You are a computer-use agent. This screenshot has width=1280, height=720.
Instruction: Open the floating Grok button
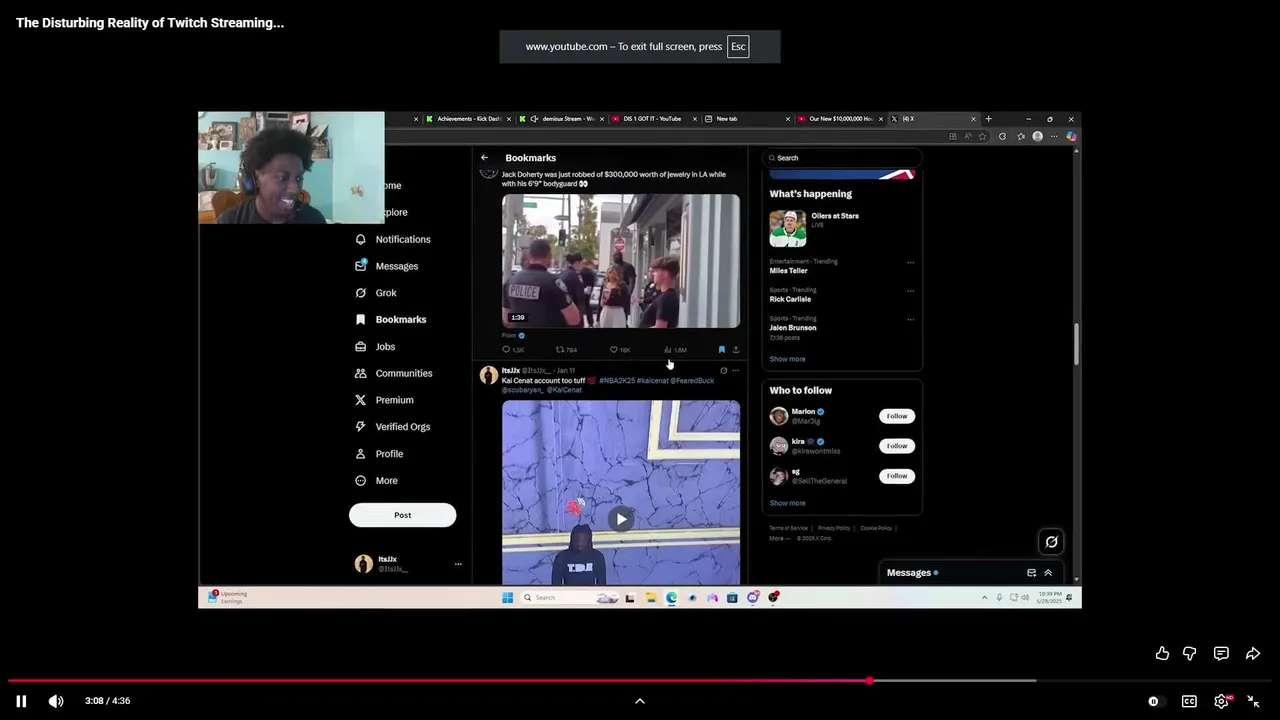[1051, 542]
